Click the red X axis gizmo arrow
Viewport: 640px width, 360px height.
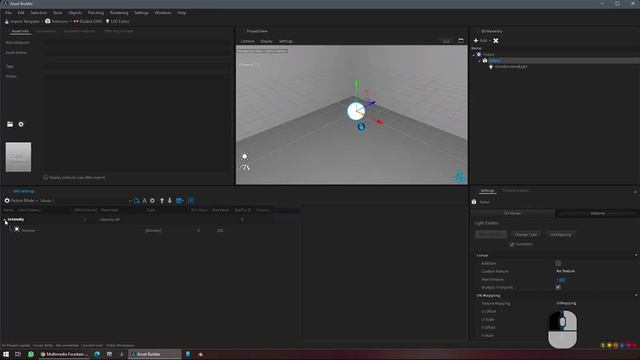point(379,121)
